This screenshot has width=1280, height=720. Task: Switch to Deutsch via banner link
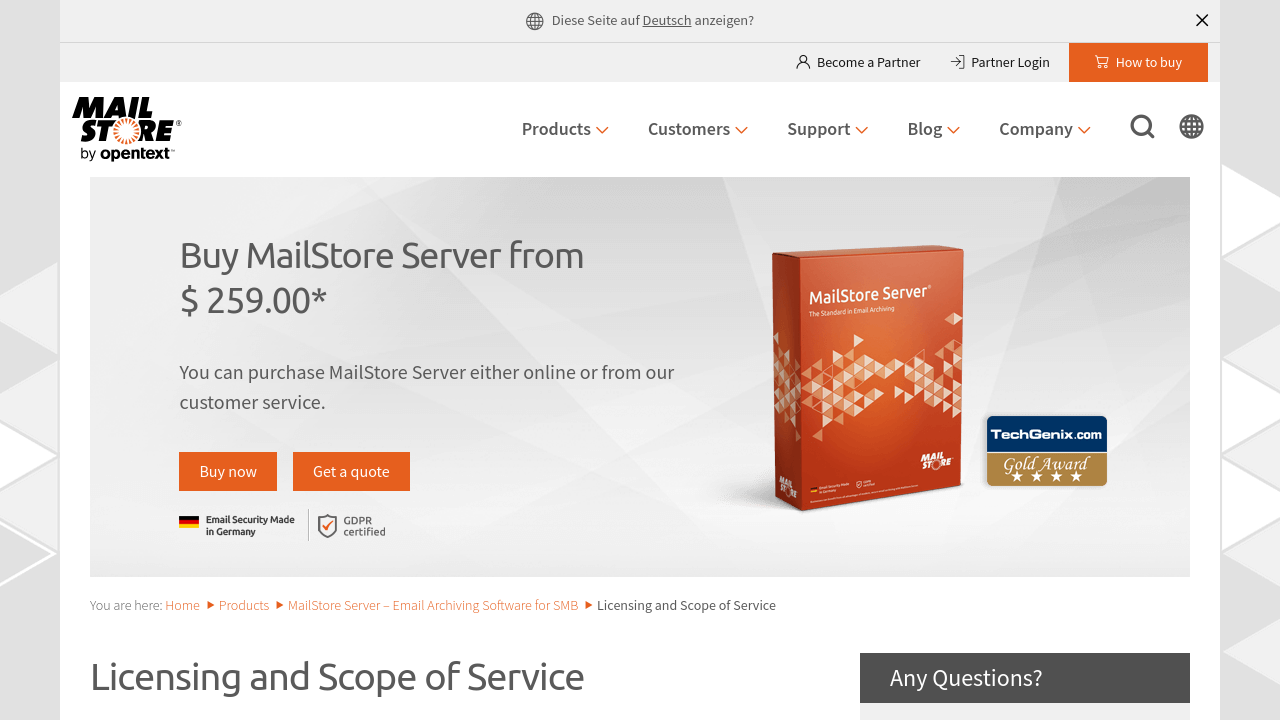coord(667,20)
